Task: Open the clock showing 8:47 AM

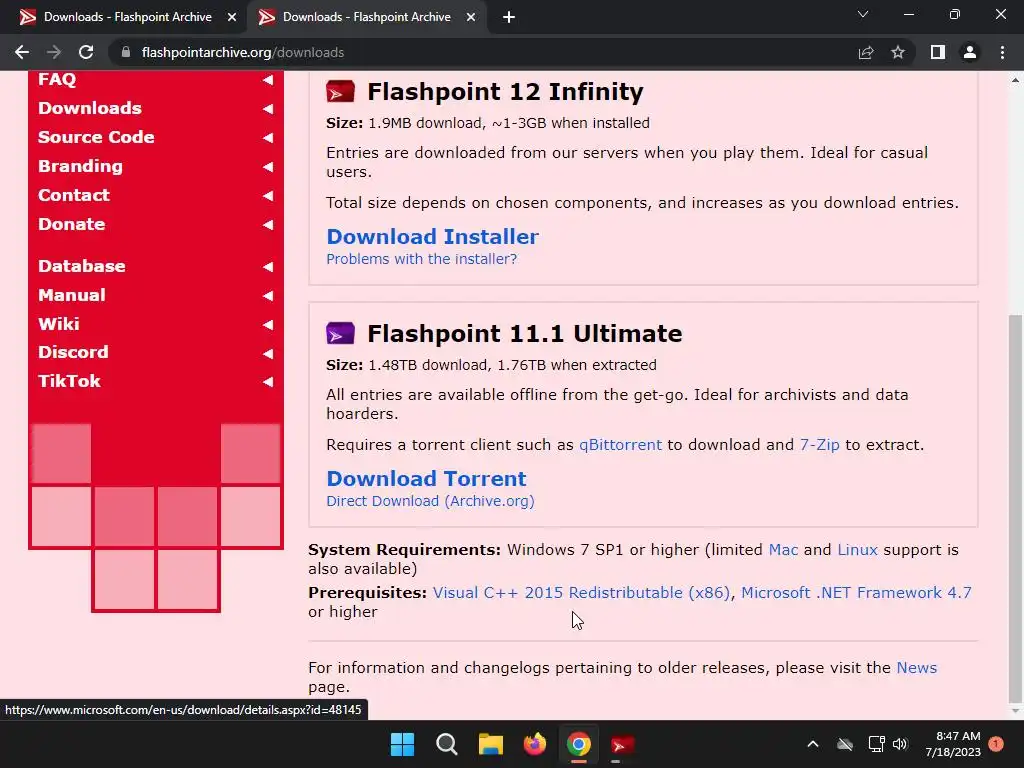Action: pos(953,744)
